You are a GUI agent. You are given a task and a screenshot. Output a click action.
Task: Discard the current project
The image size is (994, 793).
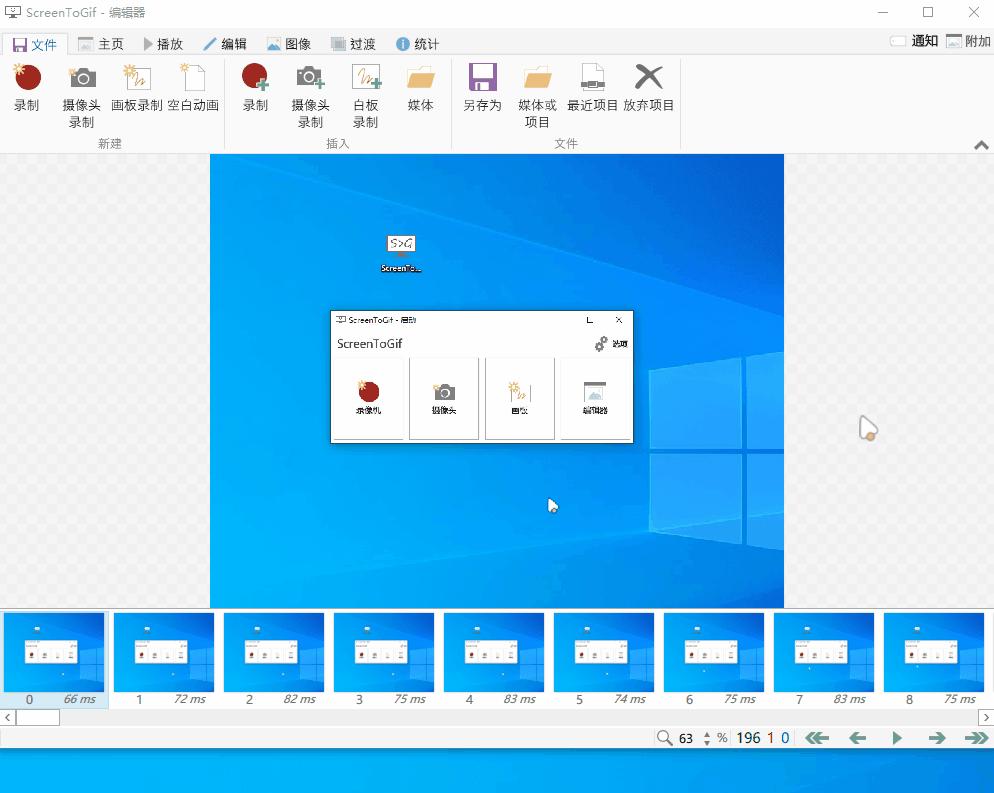click(x=648, y=95)
